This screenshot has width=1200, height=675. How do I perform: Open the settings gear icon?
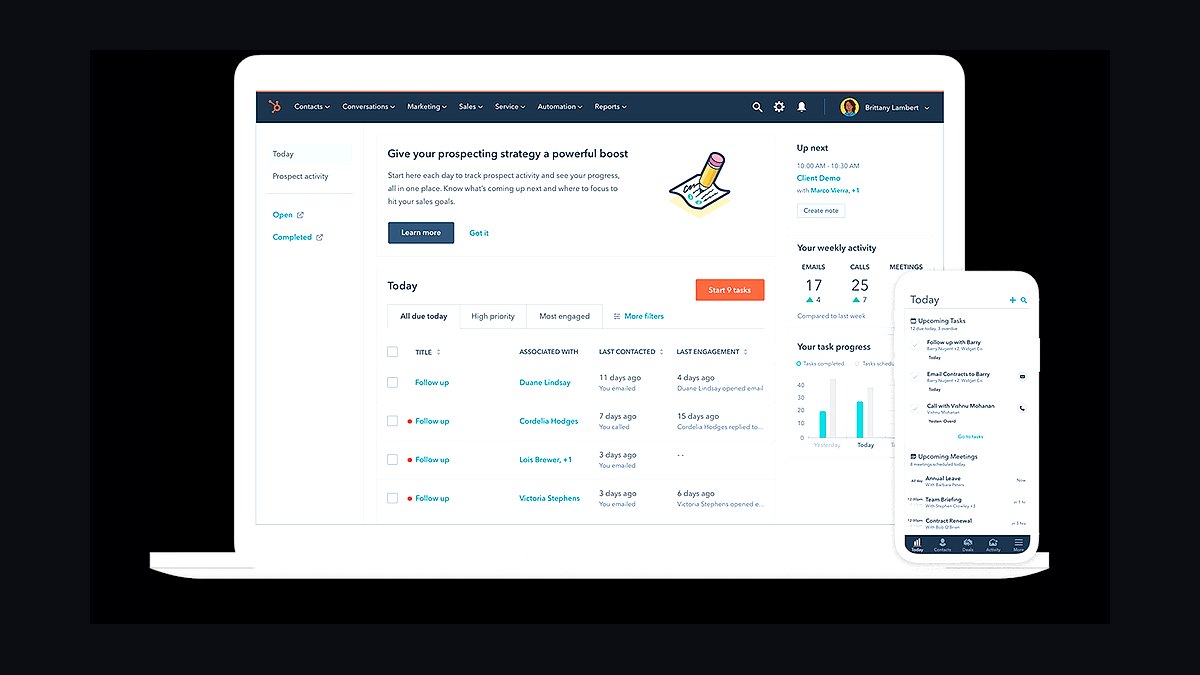click(779, 107)
